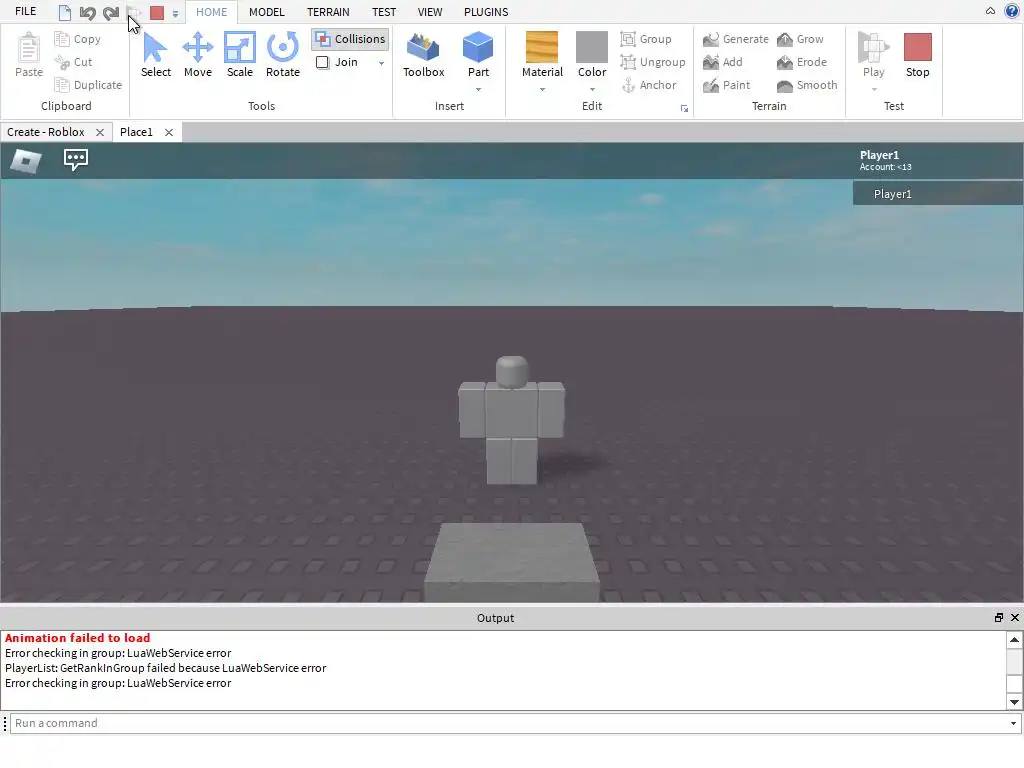Viewport: 1024px width, 768px height.
Task: Choose the Select arrow tool
Action: coord(156,55)
